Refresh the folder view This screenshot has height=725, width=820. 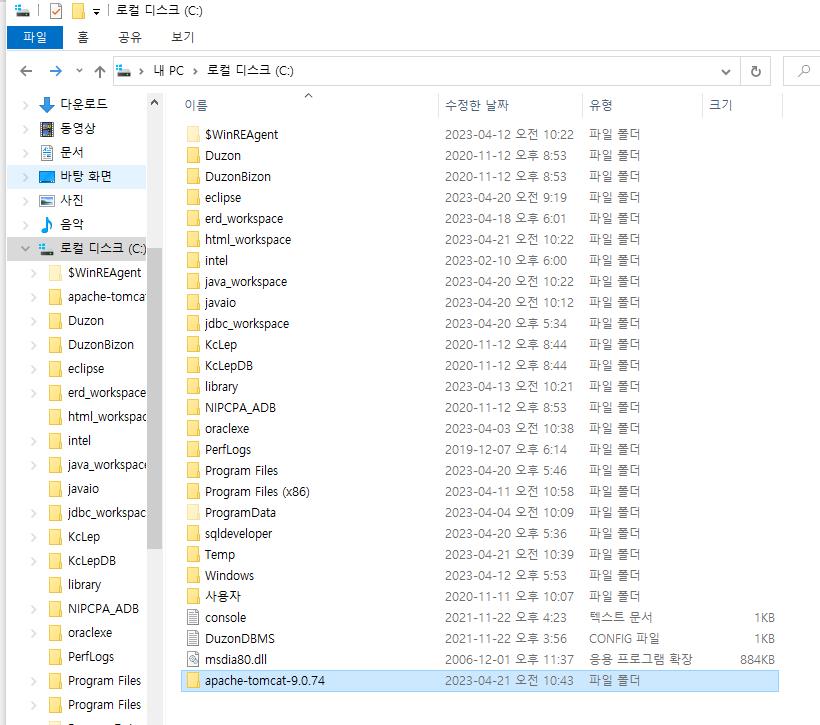[x=755, y=71]
